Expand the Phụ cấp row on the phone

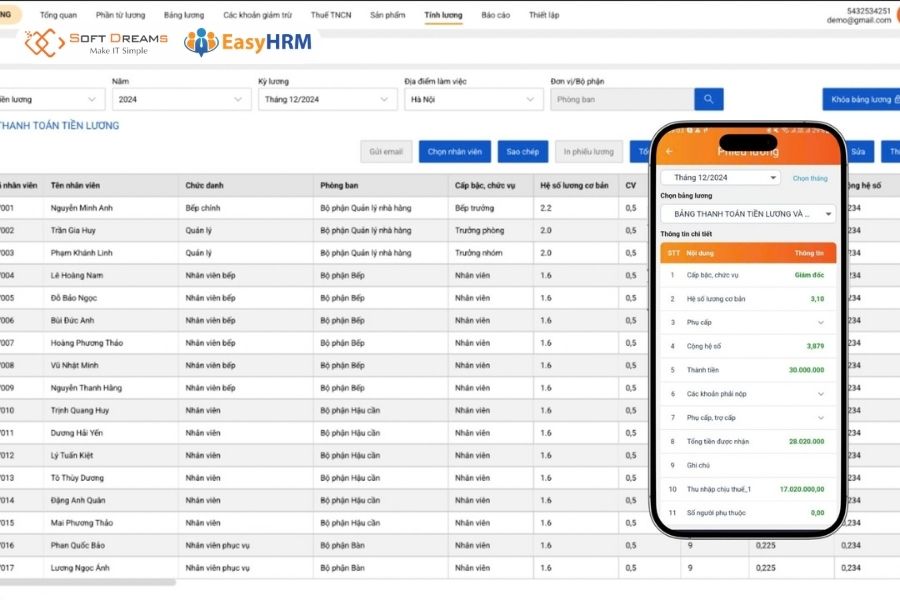click(748, 322)
